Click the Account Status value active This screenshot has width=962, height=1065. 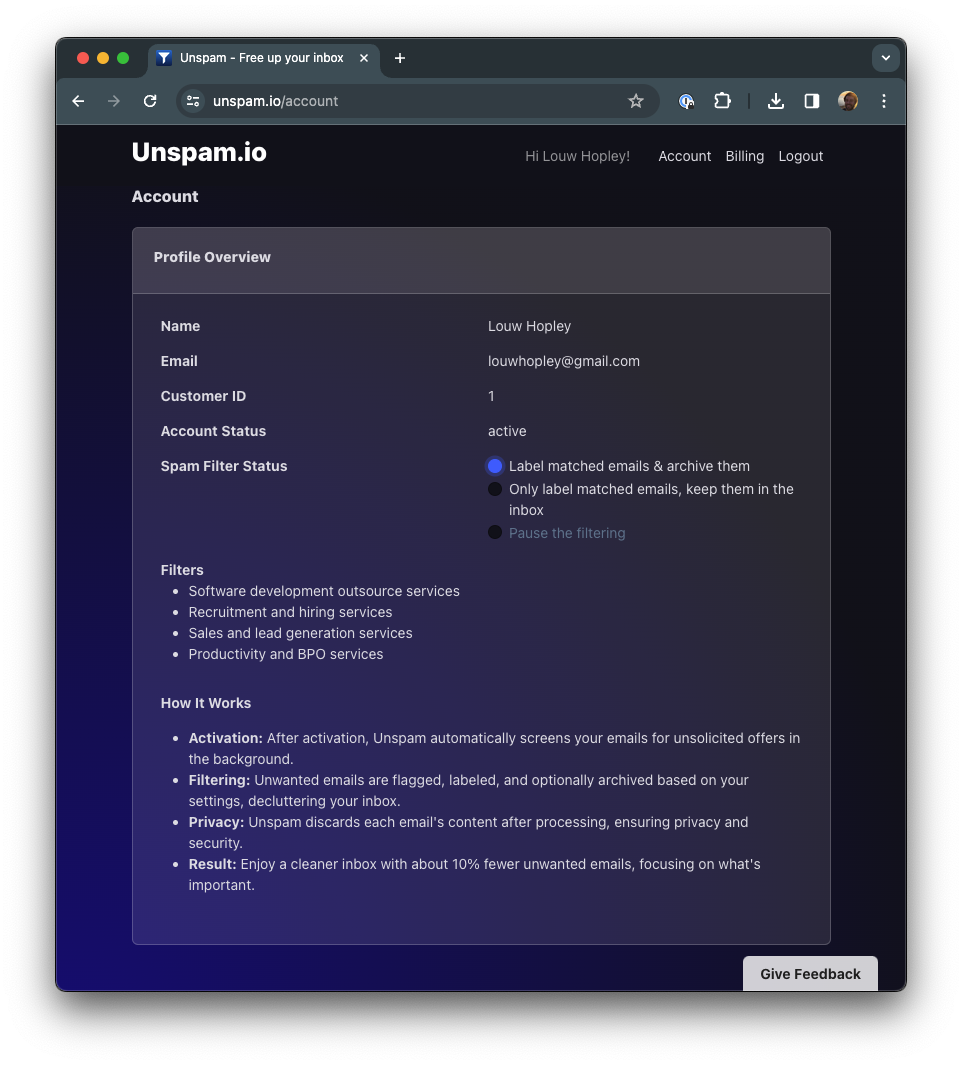(507, 431)
